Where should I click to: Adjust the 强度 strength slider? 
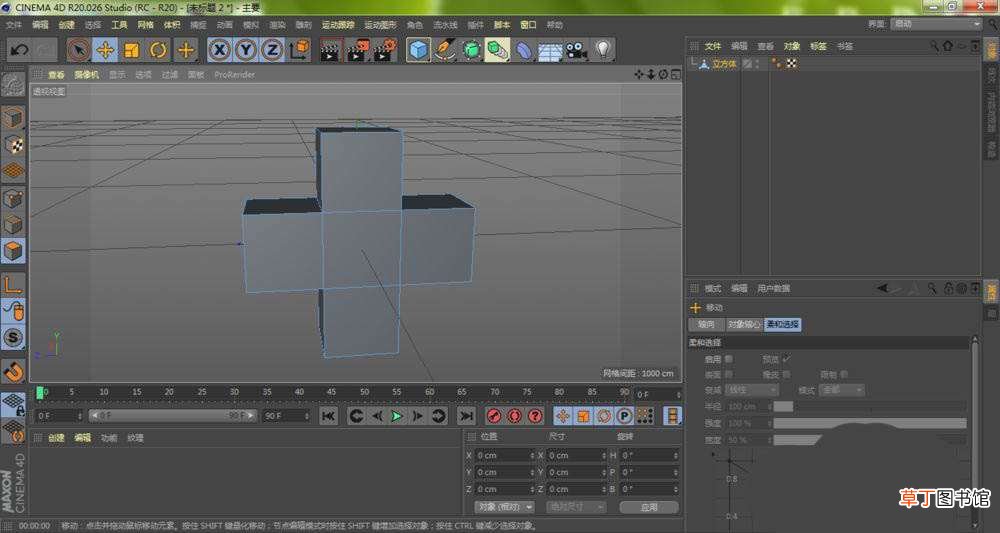(x=870, y=423)
